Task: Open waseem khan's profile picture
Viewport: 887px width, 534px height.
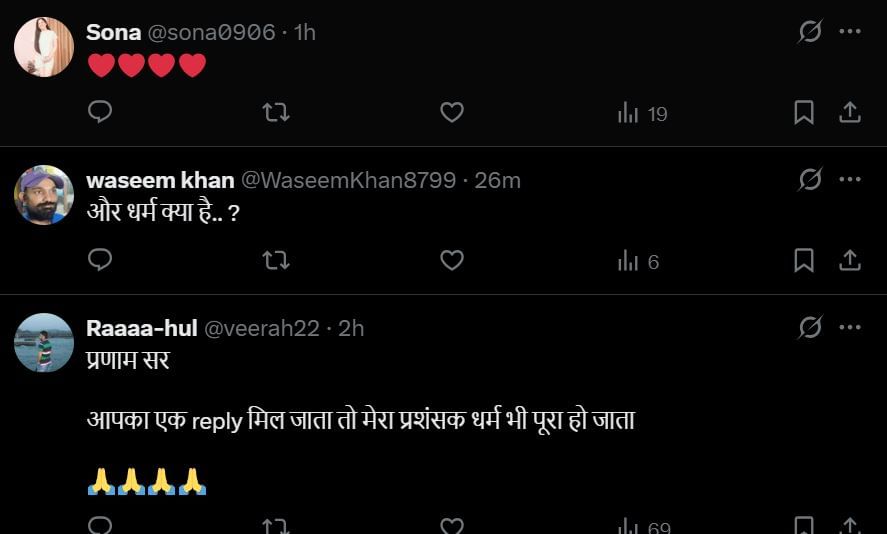Action: (44, 195)
